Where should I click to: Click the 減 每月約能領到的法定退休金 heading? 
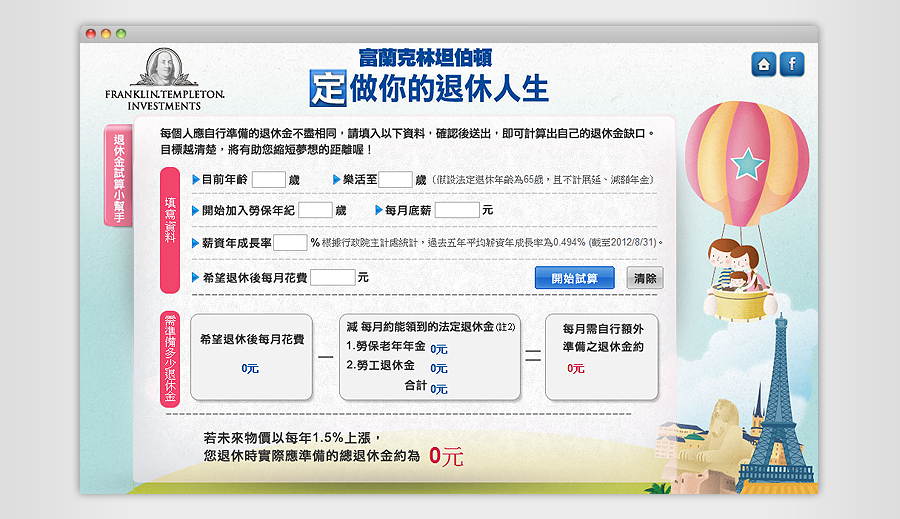430,327
